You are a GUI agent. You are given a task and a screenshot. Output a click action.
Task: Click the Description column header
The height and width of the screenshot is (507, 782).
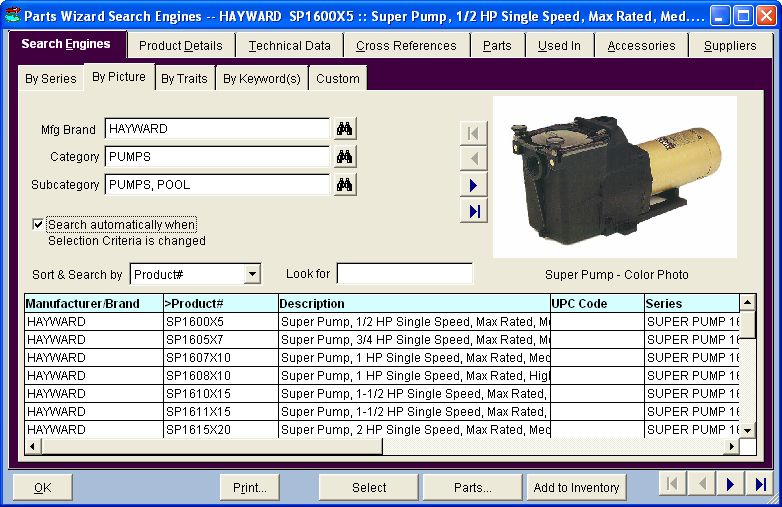tap(414, 303)
